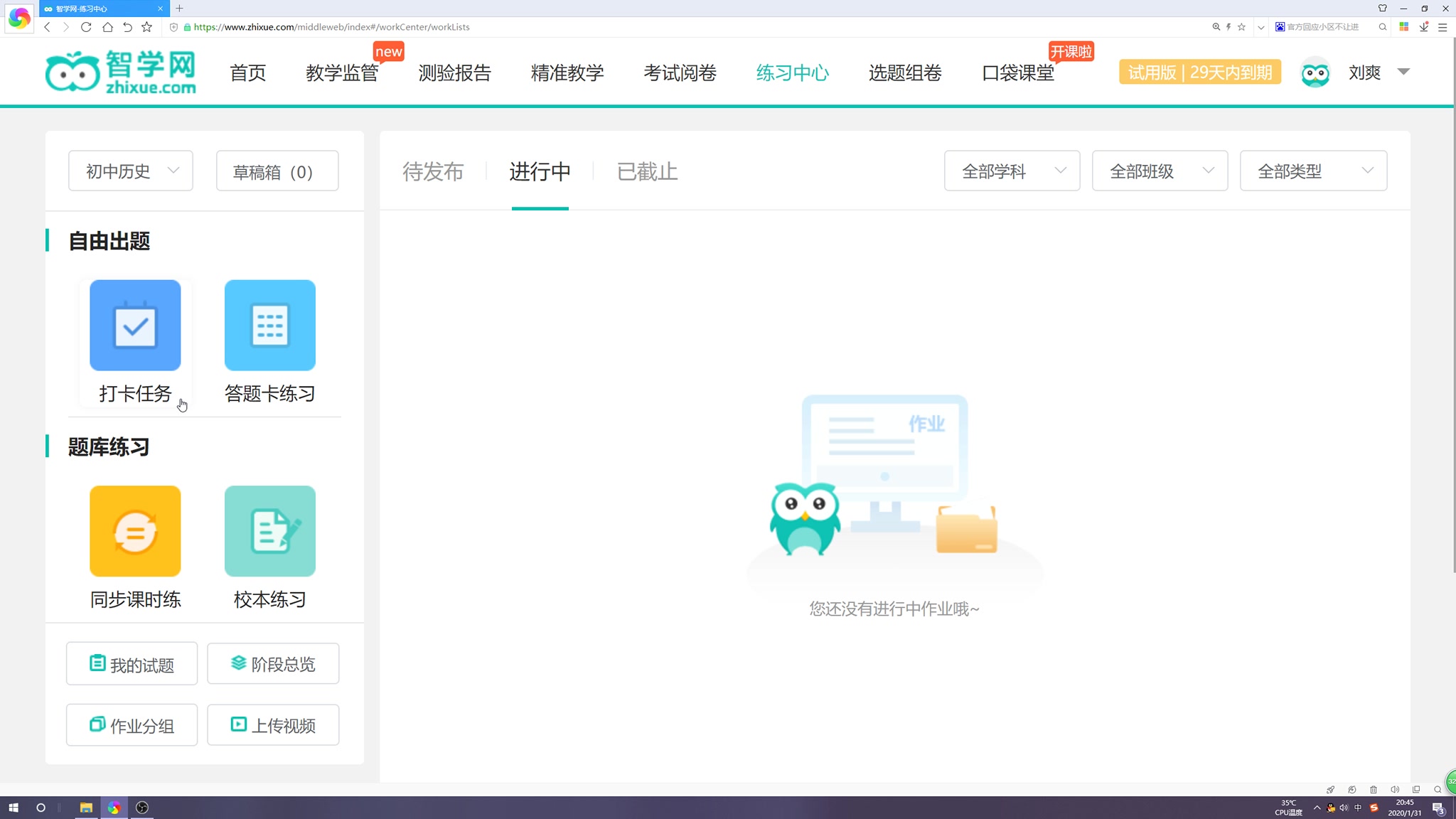Open the 全部类型 type dropdown
This screenshot has height=819, width=1456.
[1312, 171]
